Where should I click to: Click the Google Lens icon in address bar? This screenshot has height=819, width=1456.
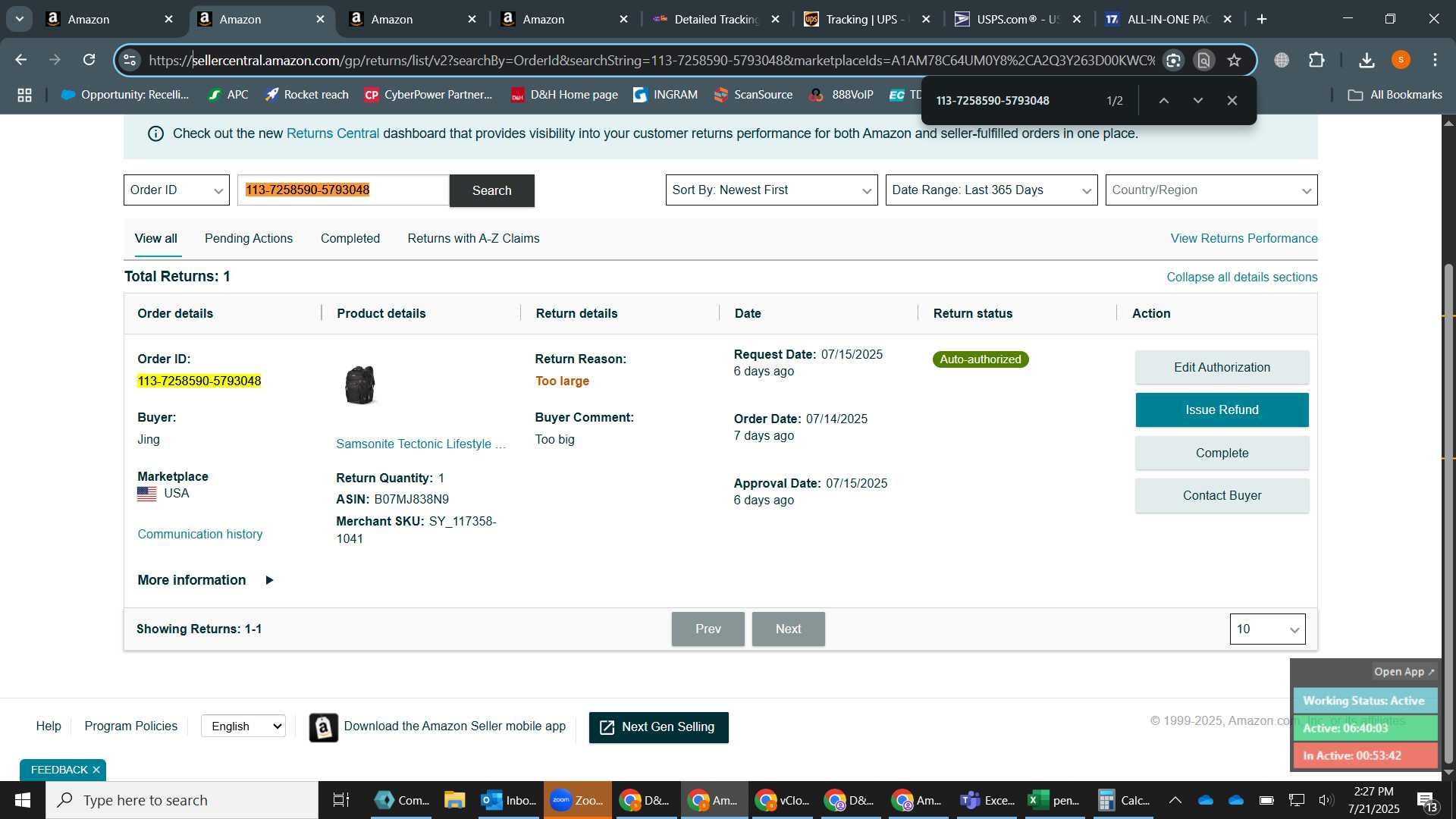pos(1173,60)
